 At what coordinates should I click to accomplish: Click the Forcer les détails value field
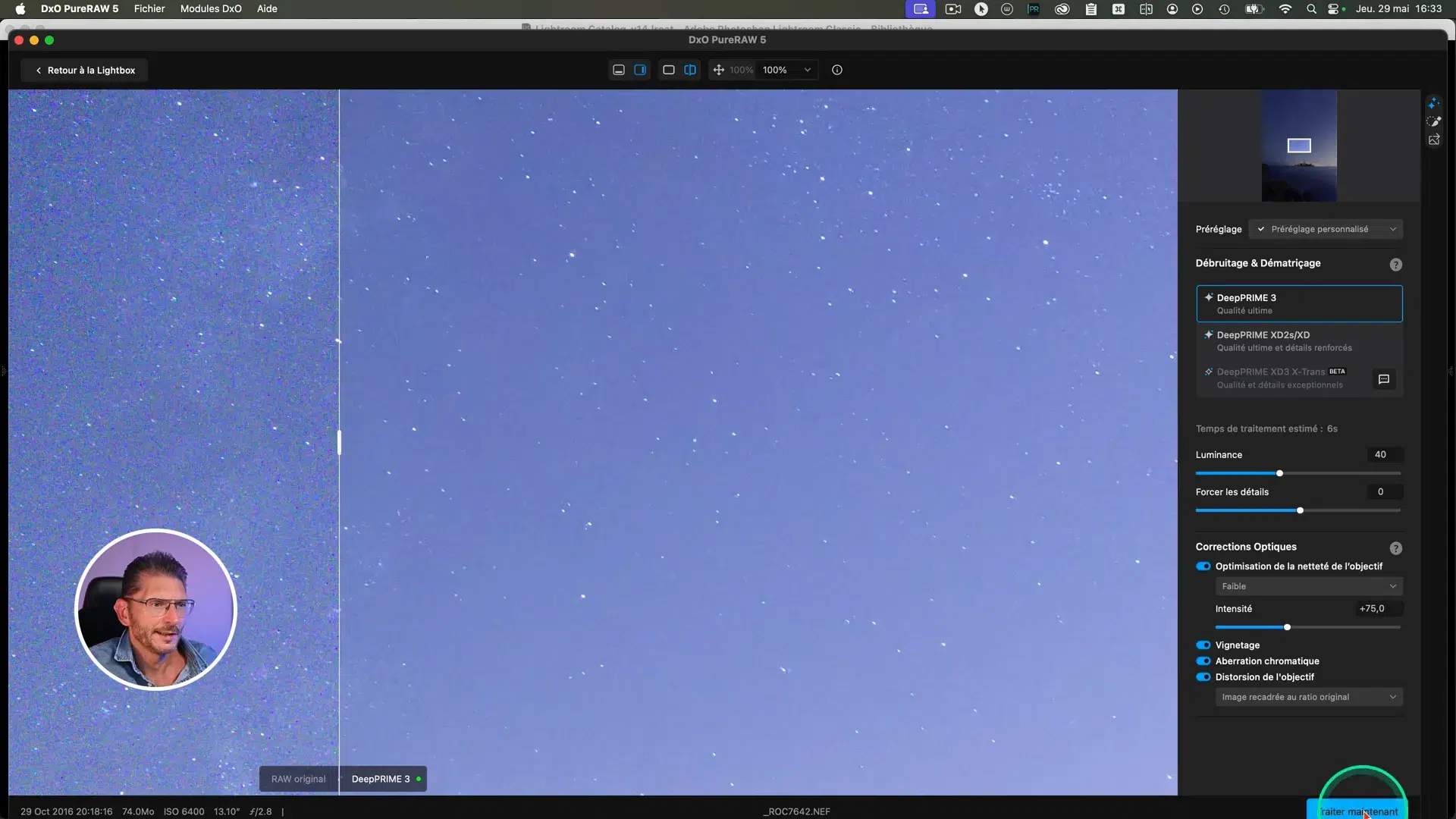tap(1385, 492)
